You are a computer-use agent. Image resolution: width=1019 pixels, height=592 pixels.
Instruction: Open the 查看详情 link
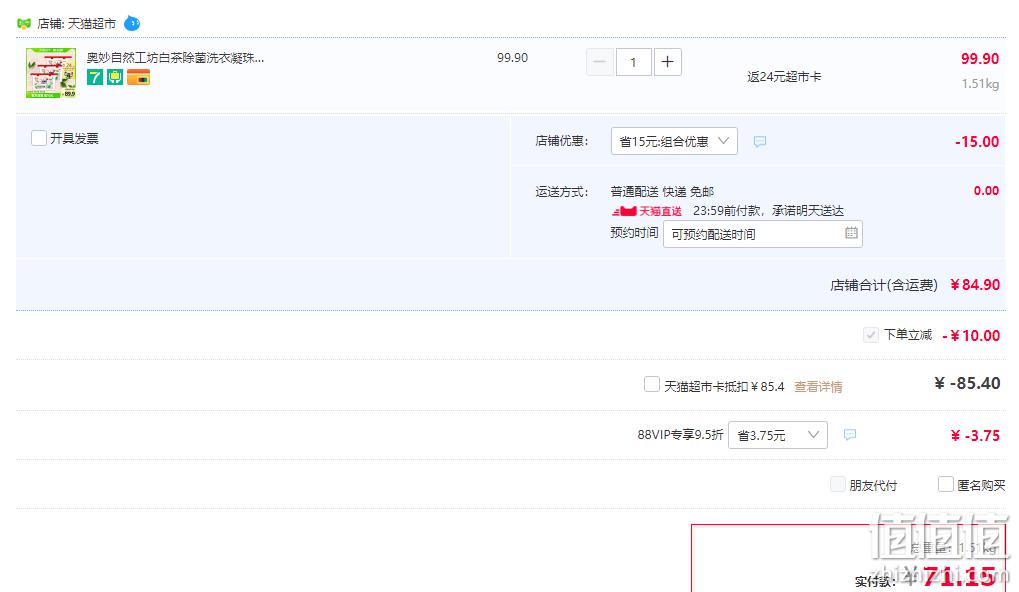pos(818,387)
